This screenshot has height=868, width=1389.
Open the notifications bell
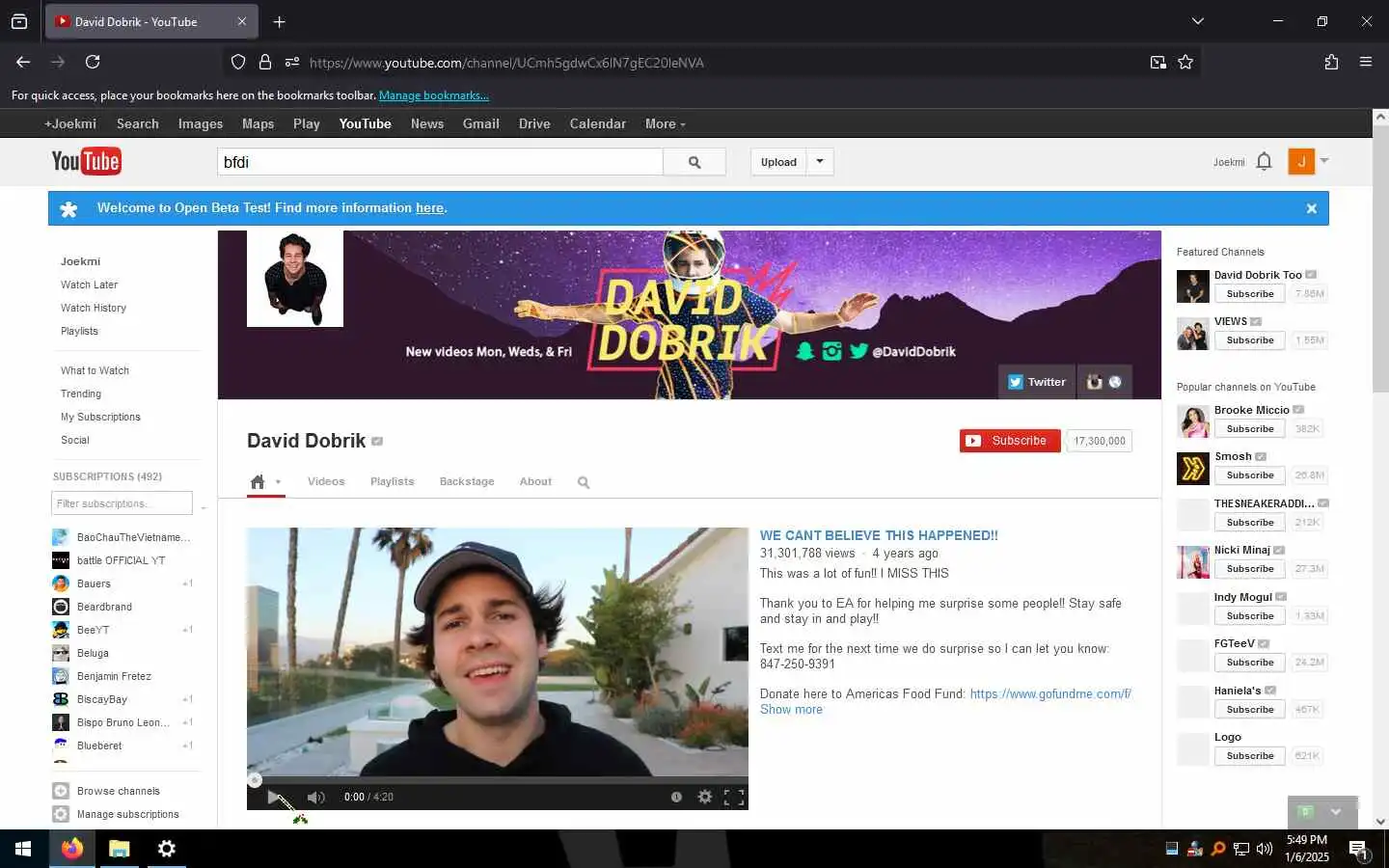click(1265, 162)
